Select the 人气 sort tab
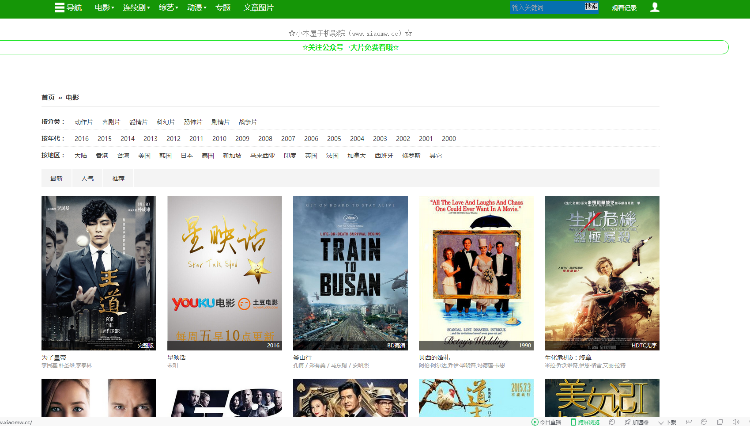This screenshot has width=750, height=426. pos(88,178)
